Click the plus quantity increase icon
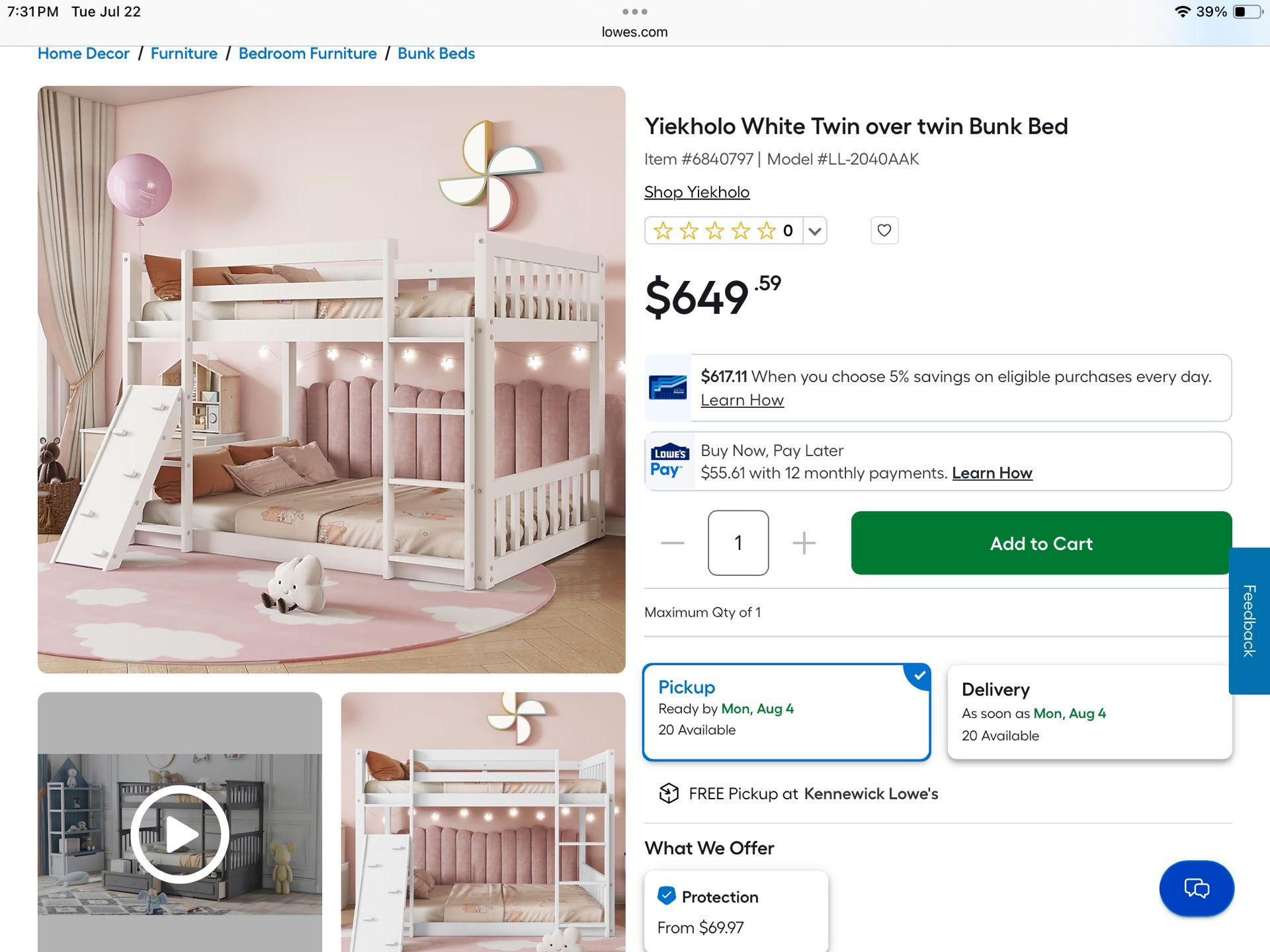 click(x=804, y=543)
